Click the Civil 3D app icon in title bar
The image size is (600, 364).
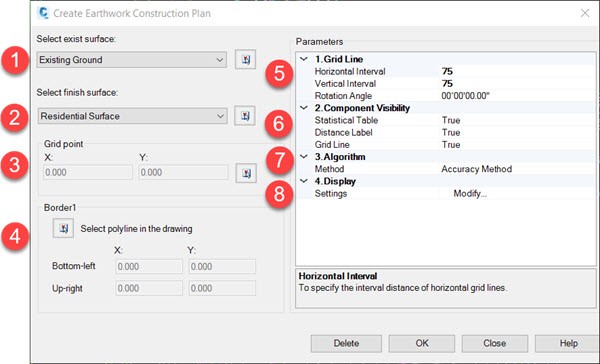click(43, 13)
